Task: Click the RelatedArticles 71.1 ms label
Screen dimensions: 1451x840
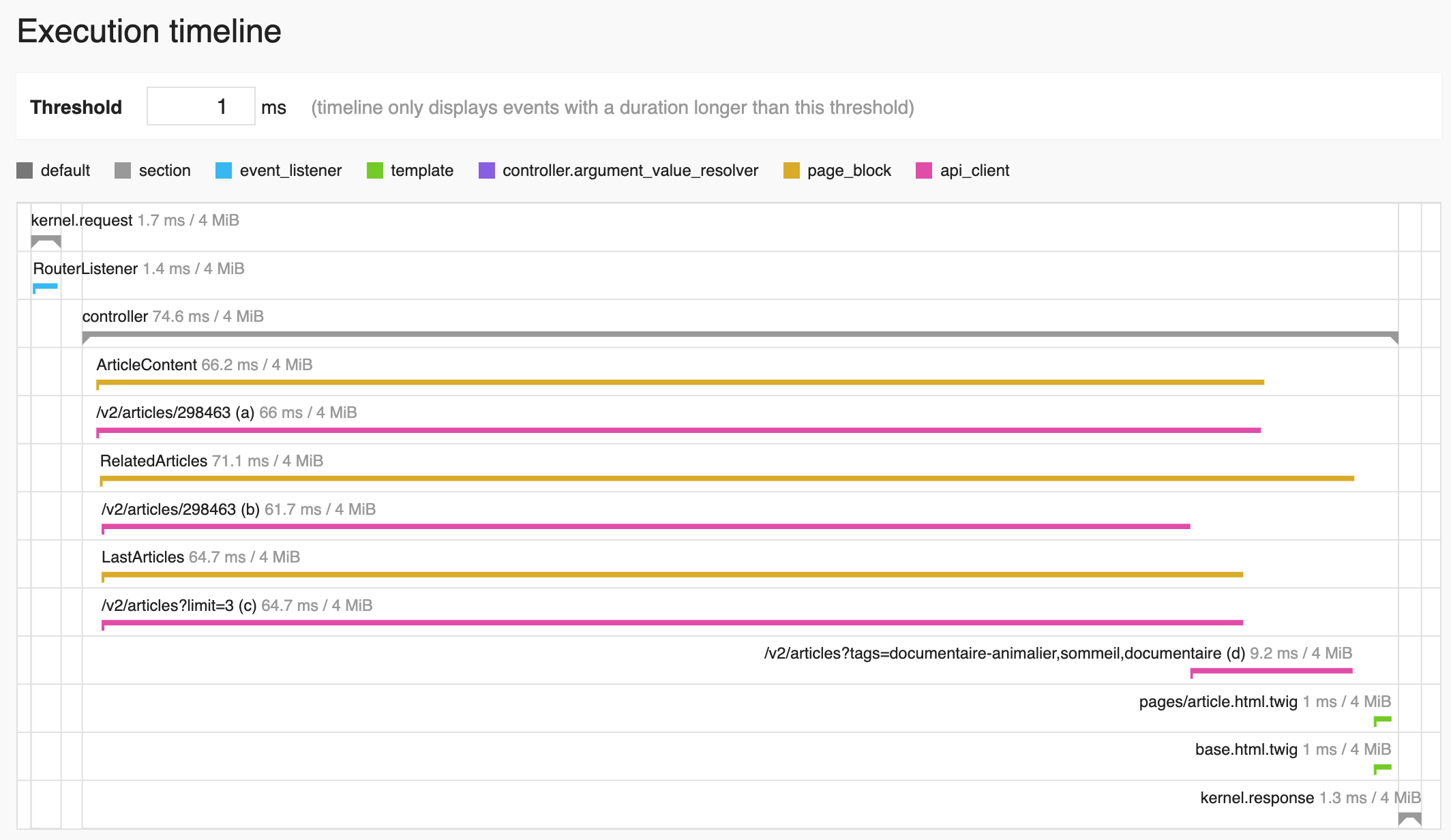Action: pyautogui.click(x=212, y=461)
